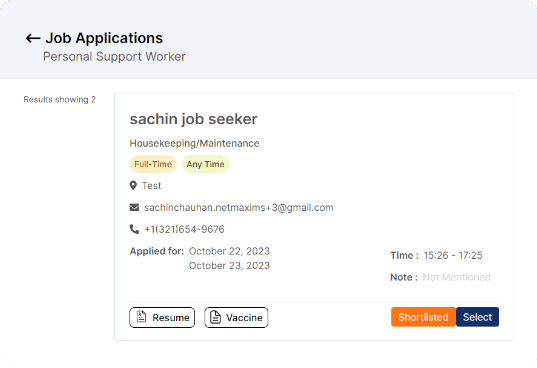Image resolution: width=537 pixels, height=368 pixels.
Task: Open the applicant's Resume
Action: pyautogui.click(x=162, y=317)
